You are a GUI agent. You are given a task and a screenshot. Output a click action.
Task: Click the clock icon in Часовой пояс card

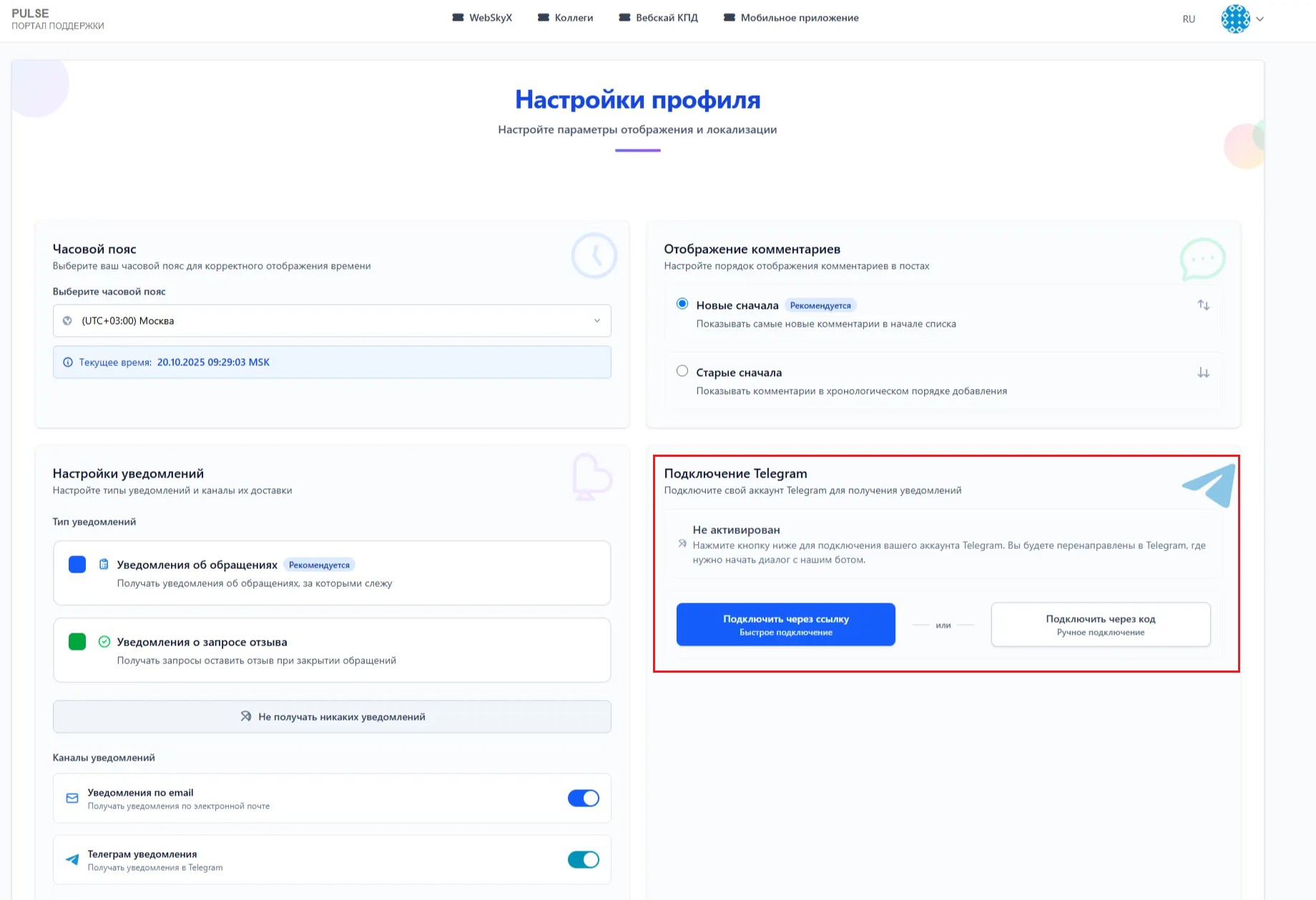pyautogui.click(x=594, y=255)
